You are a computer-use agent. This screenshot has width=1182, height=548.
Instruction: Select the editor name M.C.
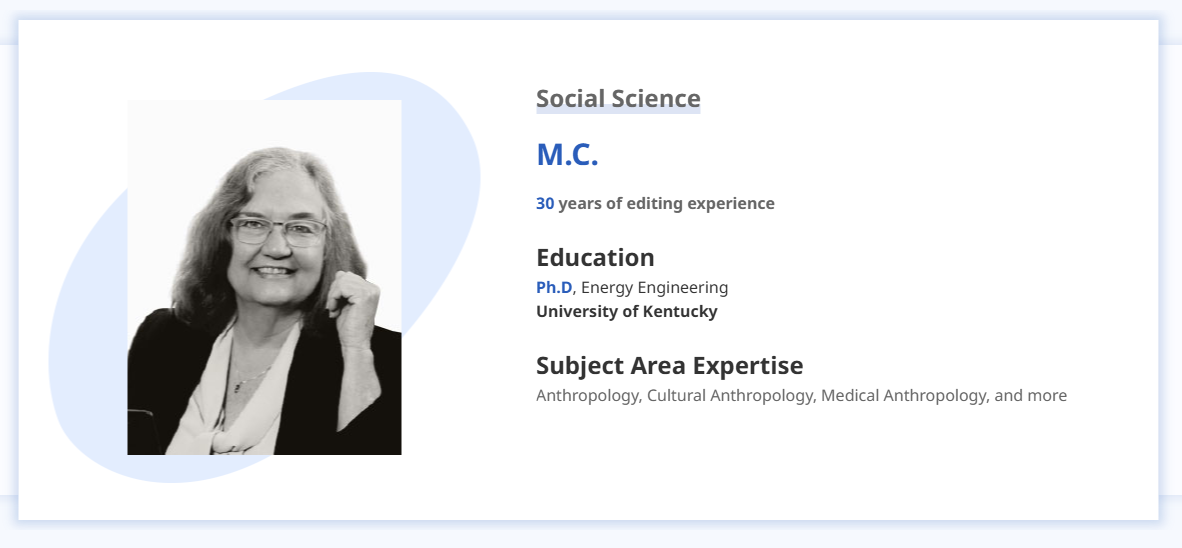point(567,155)
